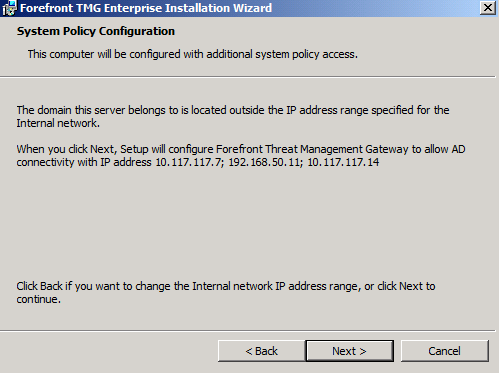The width and height of the screenshot is (499, 373).
Task: Click the word 'continue.' at the bottom
Action: click(39, 299)
